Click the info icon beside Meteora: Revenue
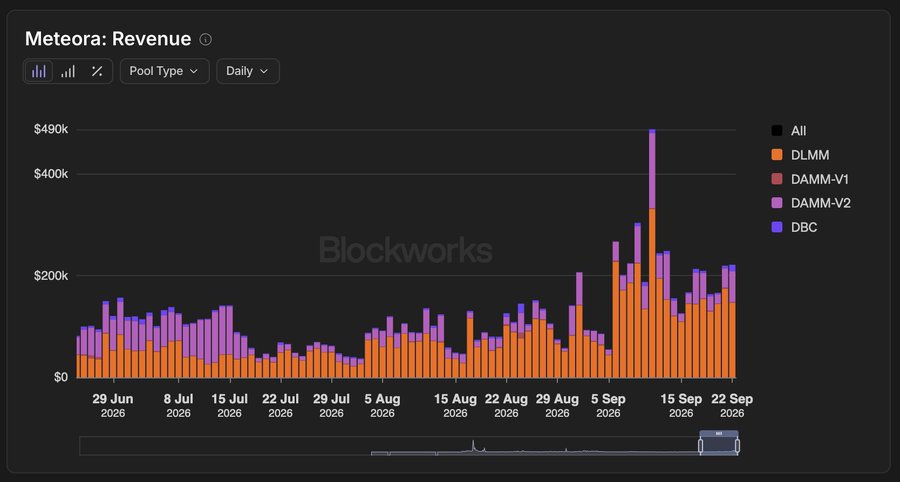 coord(205,39)
